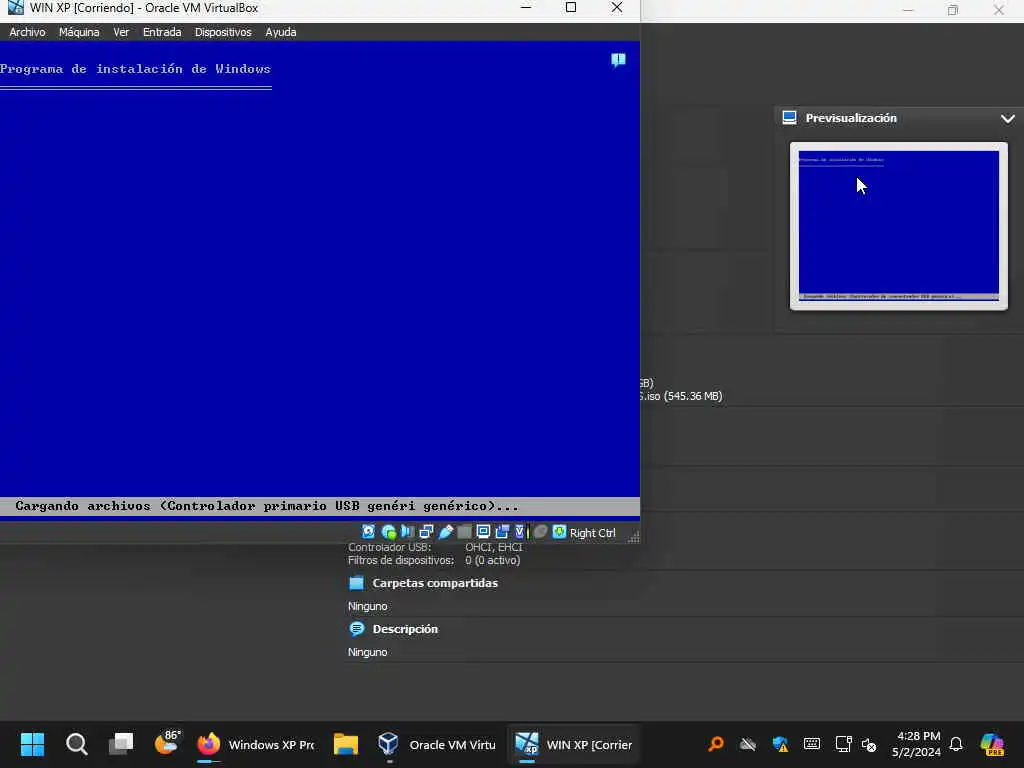This screenshot has height=768, width=1024.
Task: Open the Ayuda menu
Action: coord(281,32)
